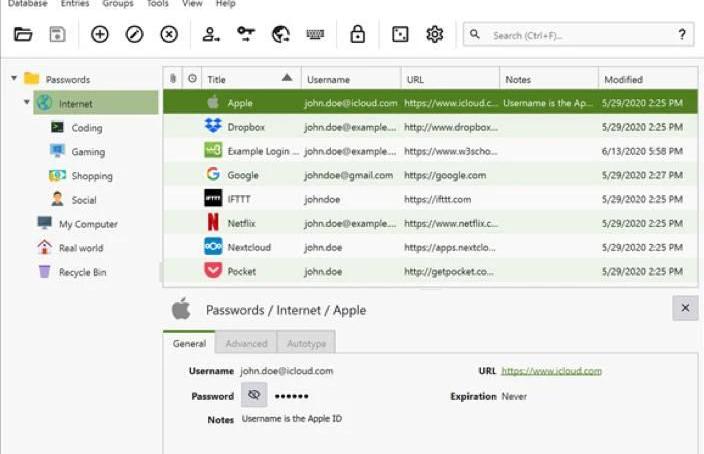This screenshot has width=704, height=454.
Task: Click inside the Search field
Action: (x=579, y=35)
